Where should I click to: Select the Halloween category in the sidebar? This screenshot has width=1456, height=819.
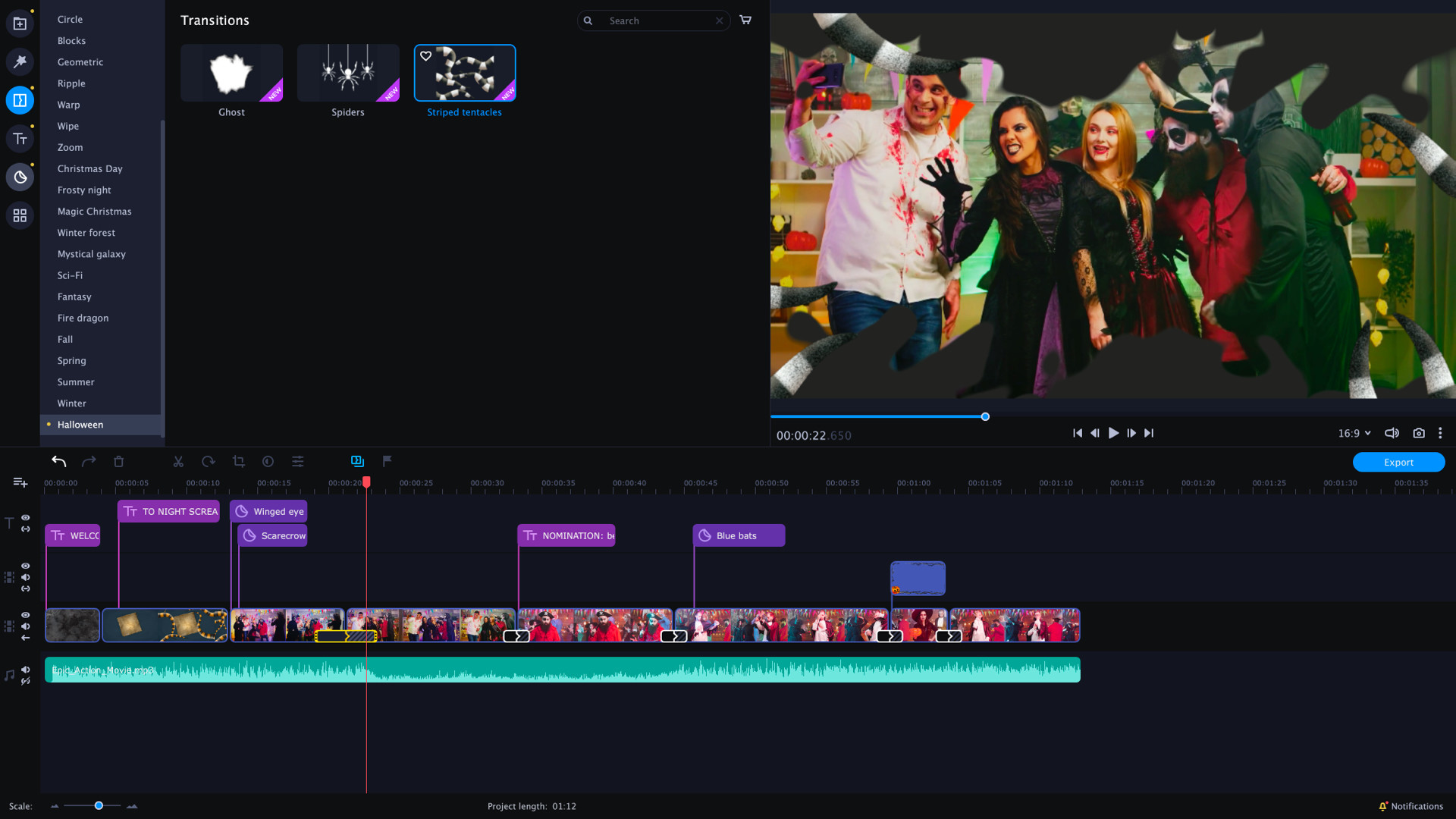(80, 425)
